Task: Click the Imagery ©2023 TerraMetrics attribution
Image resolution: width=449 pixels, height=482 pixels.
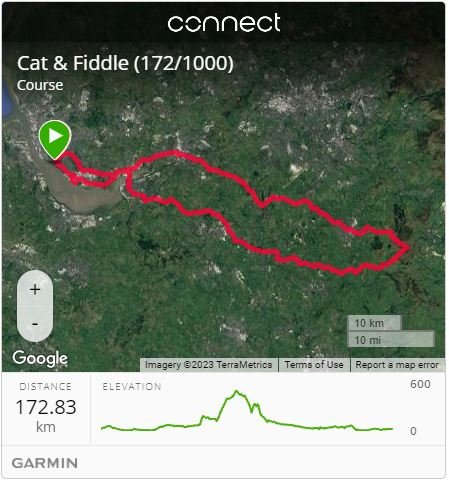Action: tap(208, 365)
